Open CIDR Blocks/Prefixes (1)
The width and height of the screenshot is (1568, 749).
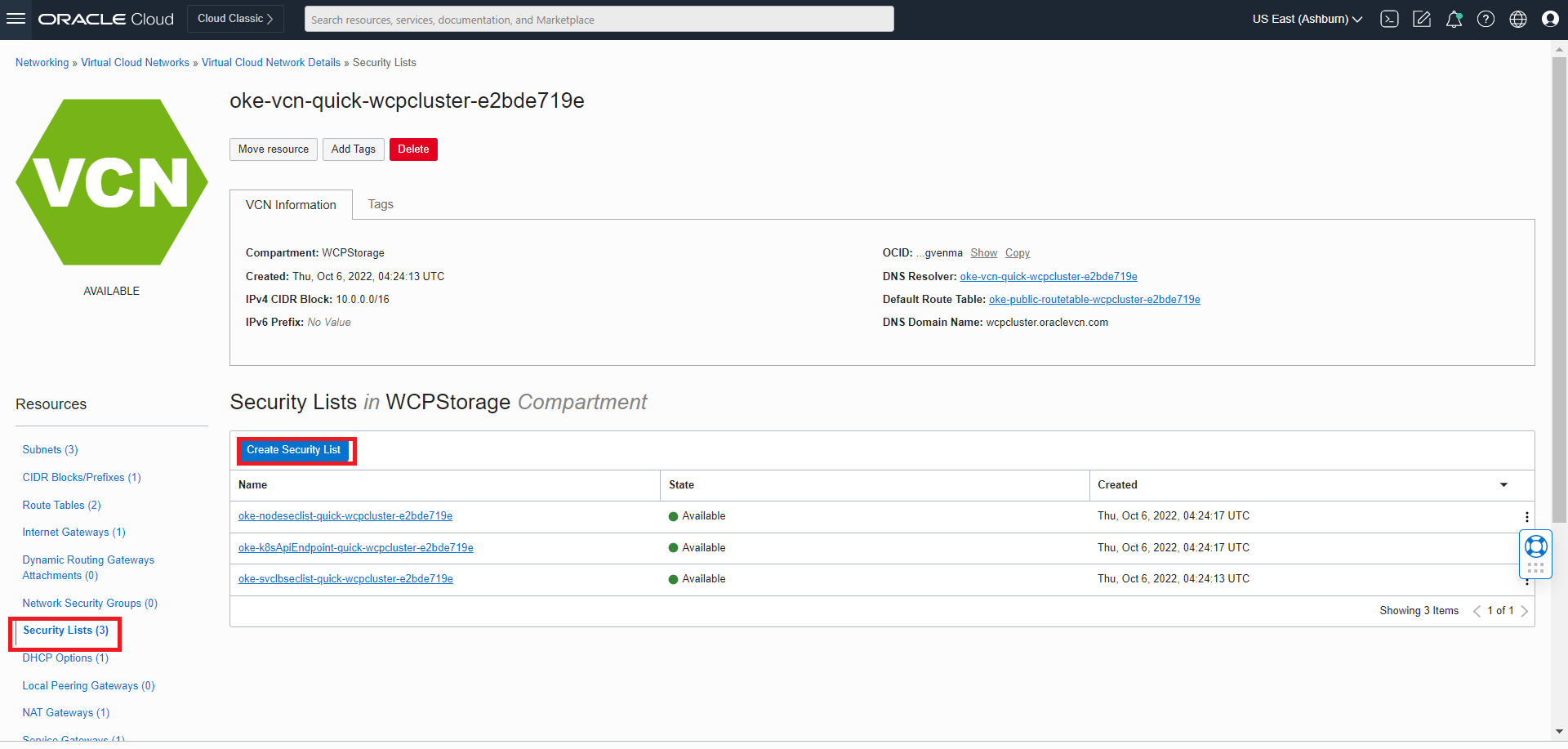point(82,478)
